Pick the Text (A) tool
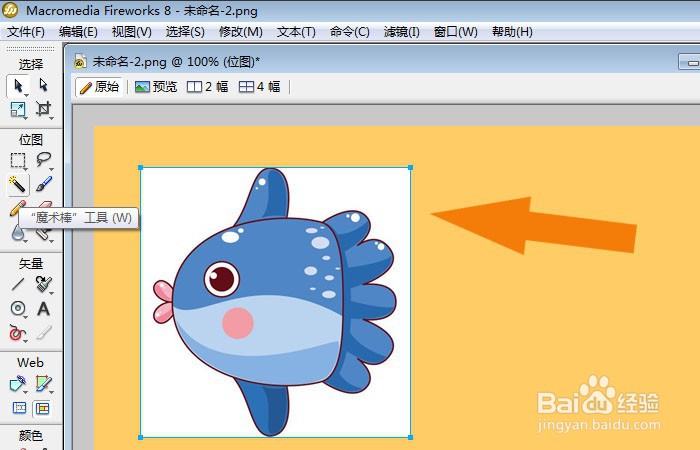700x450 pixels. pos(43,308)
